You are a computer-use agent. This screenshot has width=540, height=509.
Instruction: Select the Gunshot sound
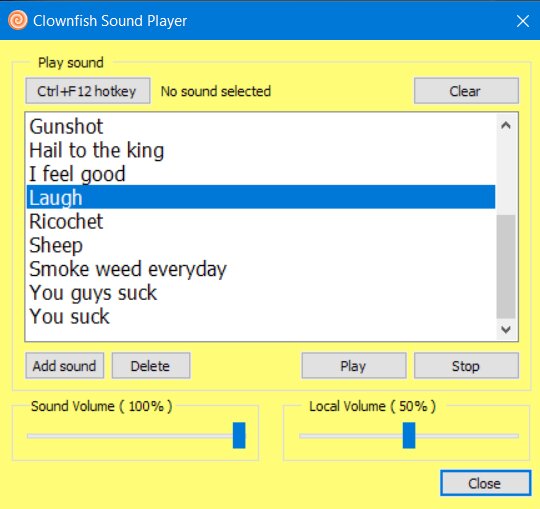click(261, 126)
